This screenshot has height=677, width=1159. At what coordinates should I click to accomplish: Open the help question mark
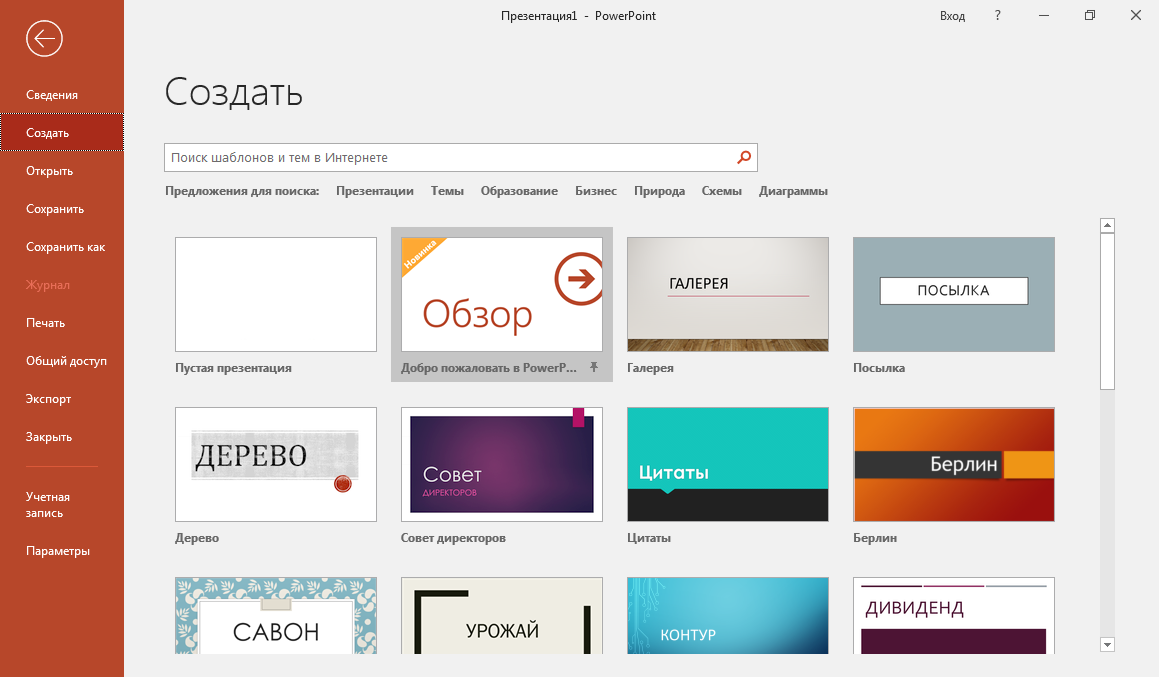click(998, 16)
